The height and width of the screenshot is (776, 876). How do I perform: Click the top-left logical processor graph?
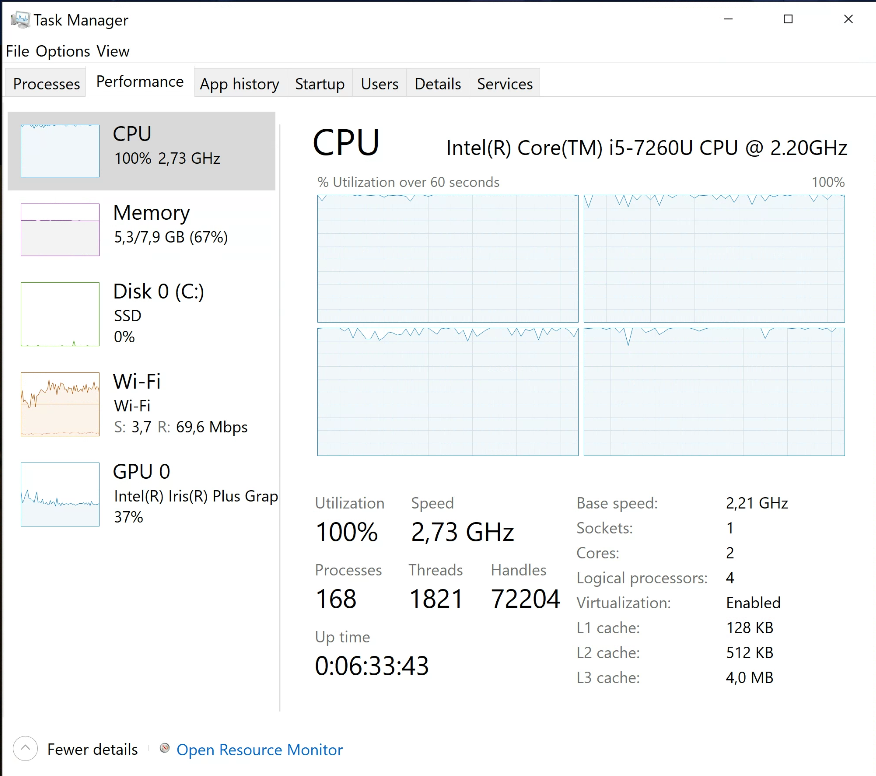click(448, 258)
